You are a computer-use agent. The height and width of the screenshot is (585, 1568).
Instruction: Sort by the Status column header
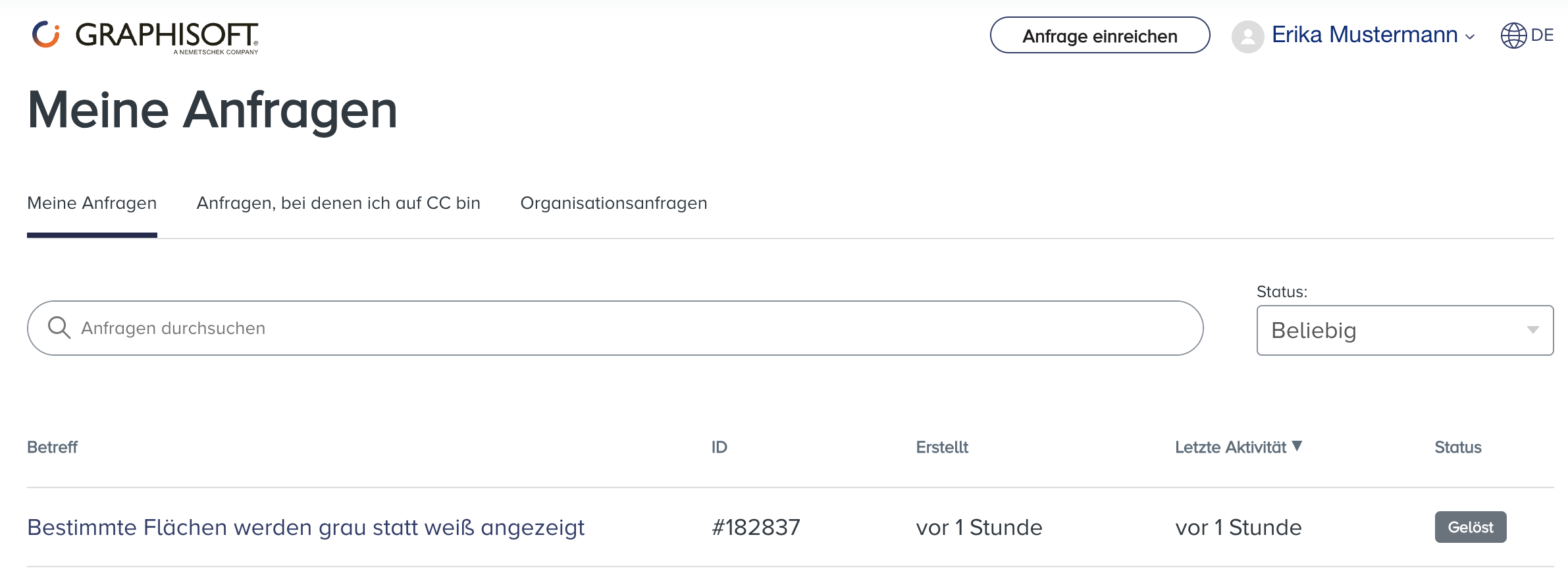1457,447
